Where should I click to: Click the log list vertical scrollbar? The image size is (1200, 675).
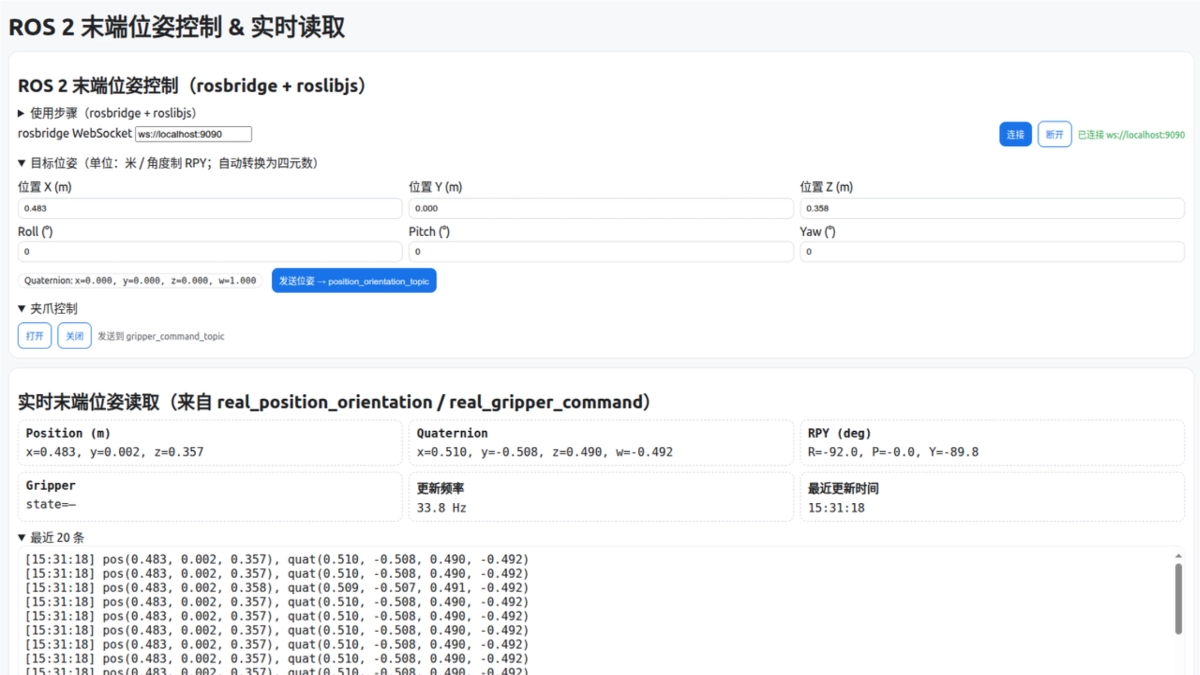point(1177,600)
